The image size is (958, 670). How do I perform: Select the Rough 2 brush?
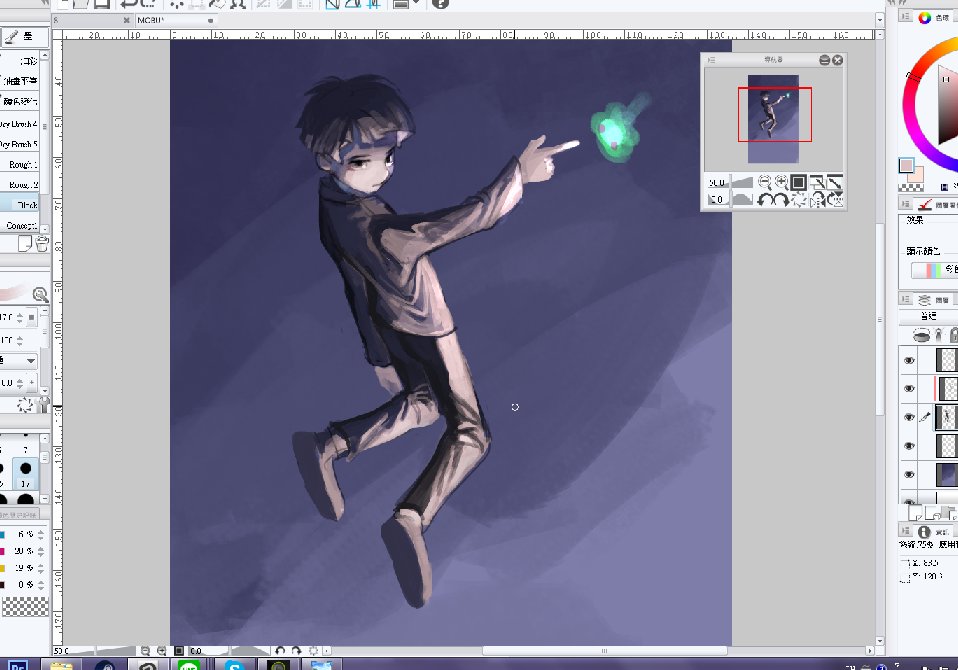click(x=20, y=184)
